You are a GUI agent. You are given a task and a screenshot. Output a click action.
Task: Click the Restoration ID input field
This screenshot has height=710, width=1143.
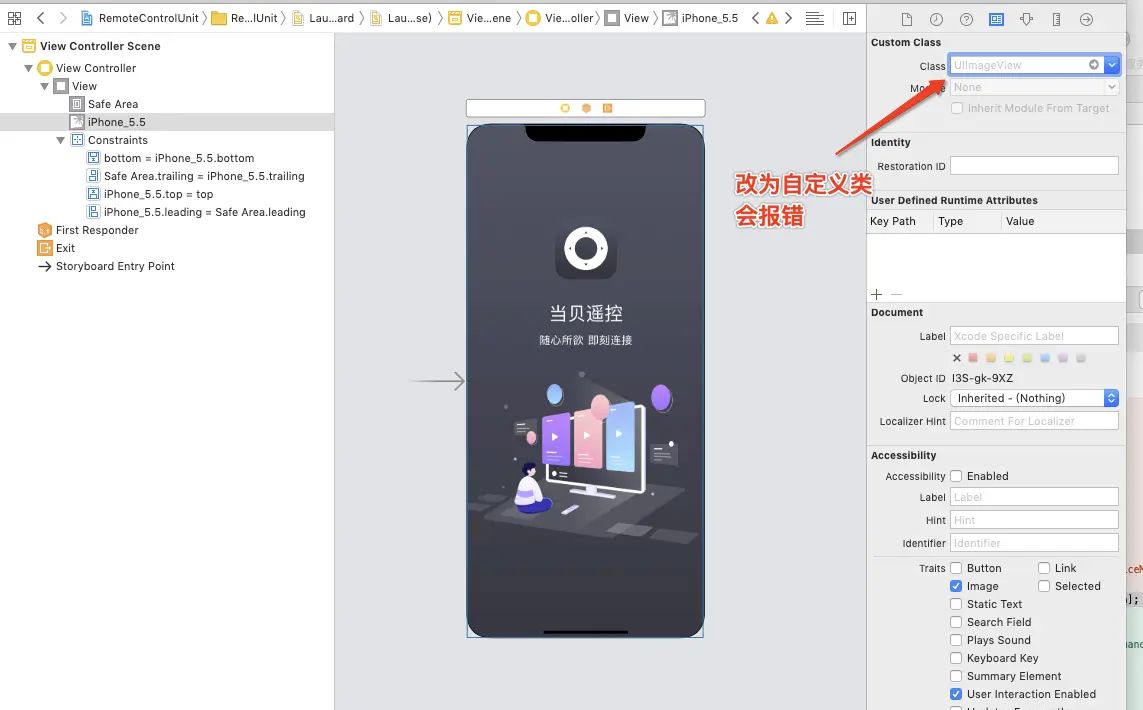tap(1034, 165)
